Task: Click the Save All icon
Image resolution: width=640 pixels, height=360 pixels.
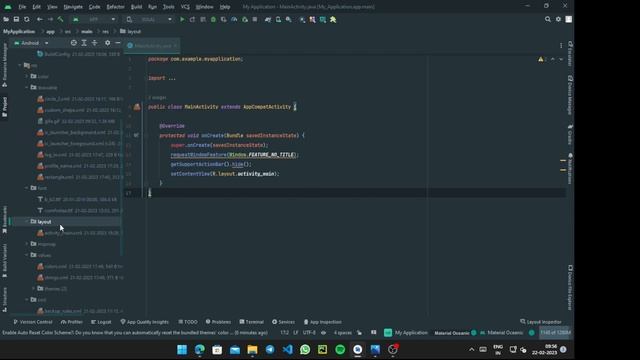Action: (16, 19)
